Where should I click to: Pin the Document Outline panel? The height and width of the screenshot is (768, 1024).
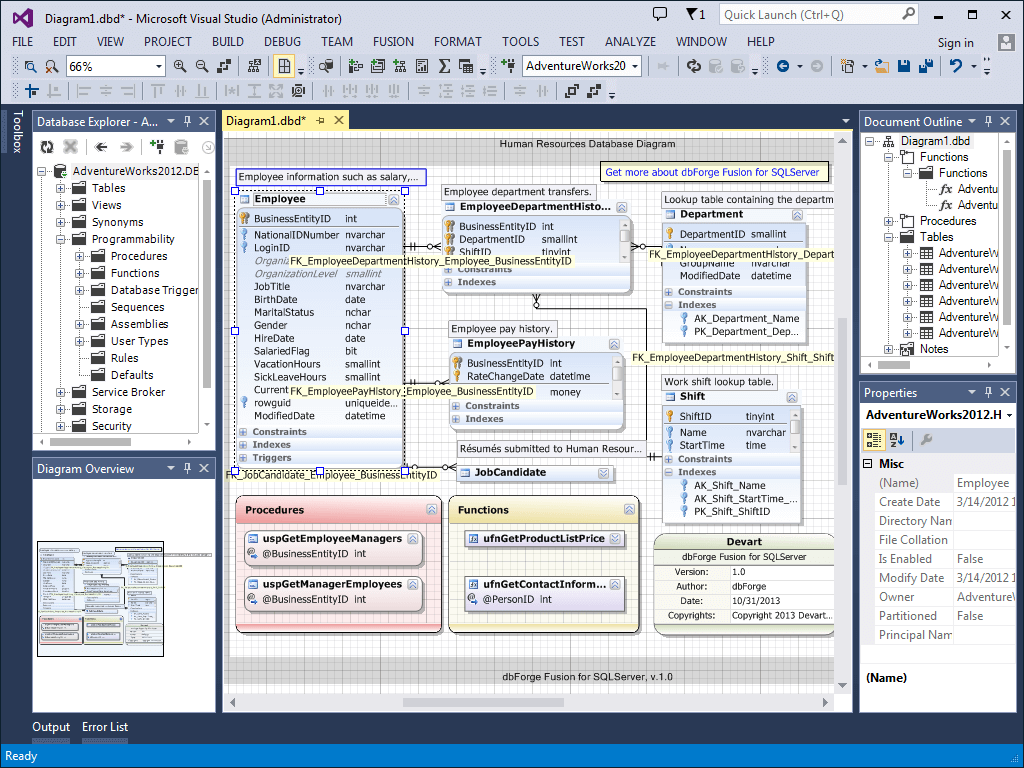pos(988,121)
